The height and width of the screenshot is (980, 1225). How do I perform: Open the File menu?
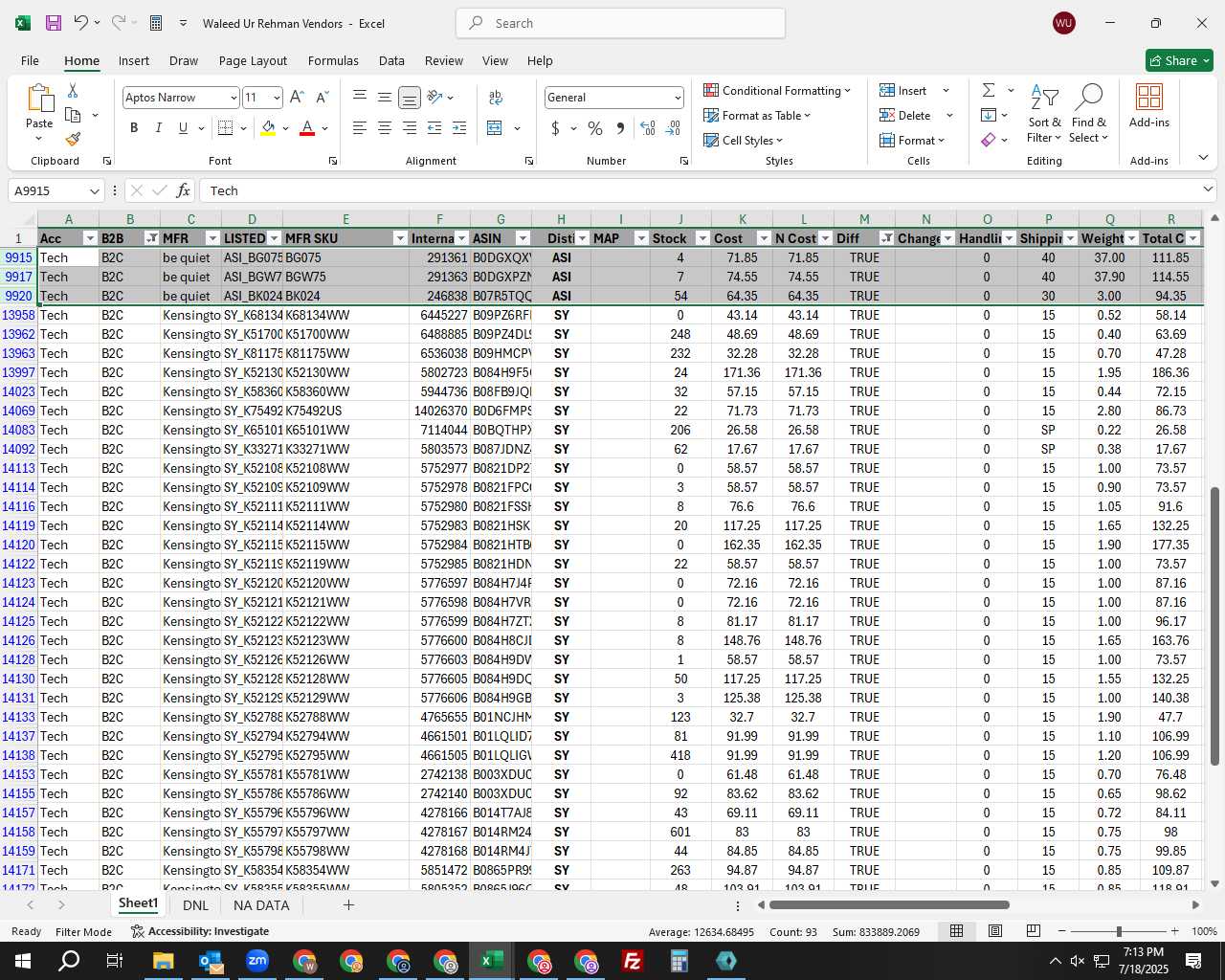pos(30,60)
